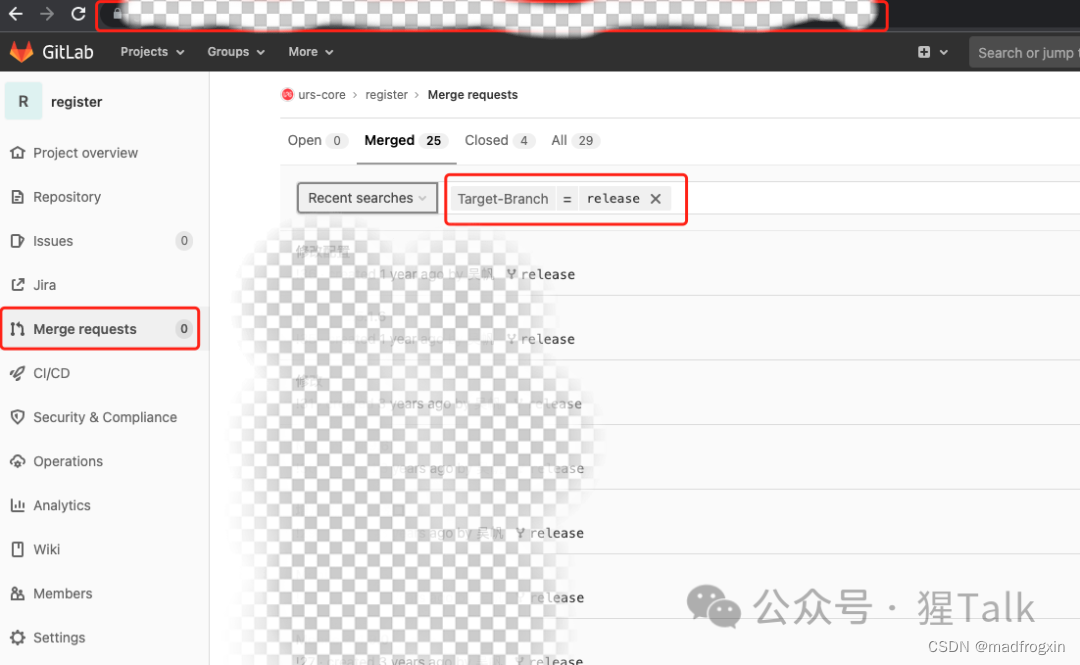This screenshot has height=665, width=1080.
Task: Click the plus new item icon
Action: (924, 52)
